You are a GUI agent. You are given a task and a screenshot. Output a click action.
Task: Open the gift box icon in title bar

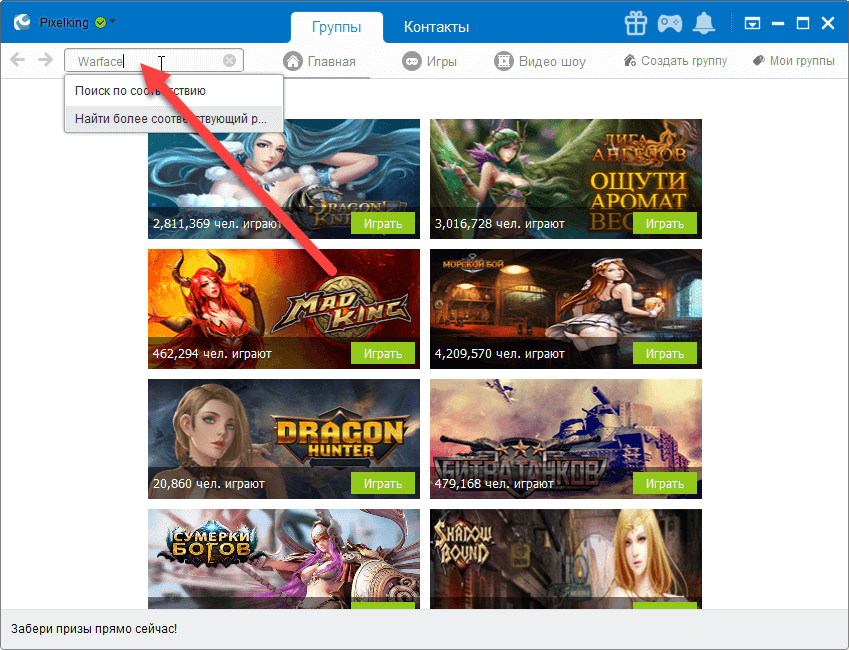(x=636, y=23)
